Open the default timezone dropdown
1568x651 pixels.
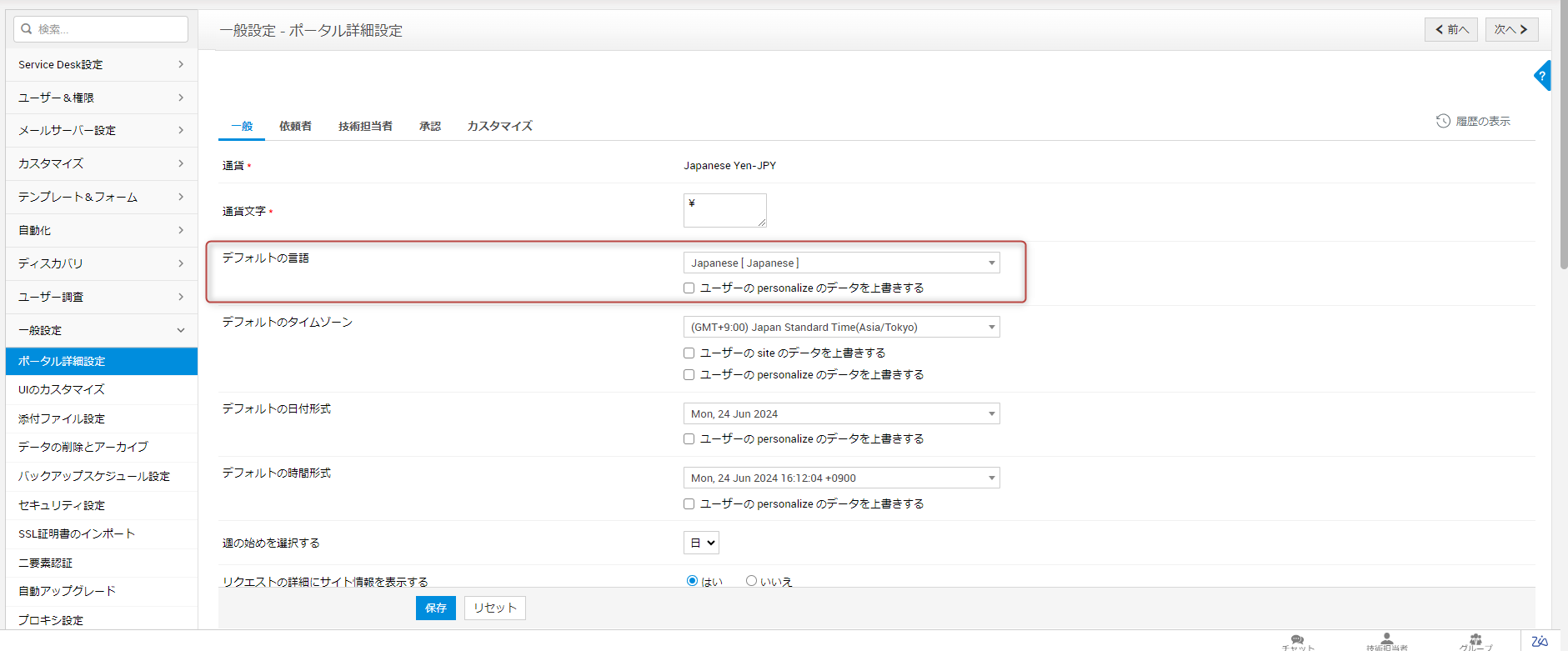point(841,328)
